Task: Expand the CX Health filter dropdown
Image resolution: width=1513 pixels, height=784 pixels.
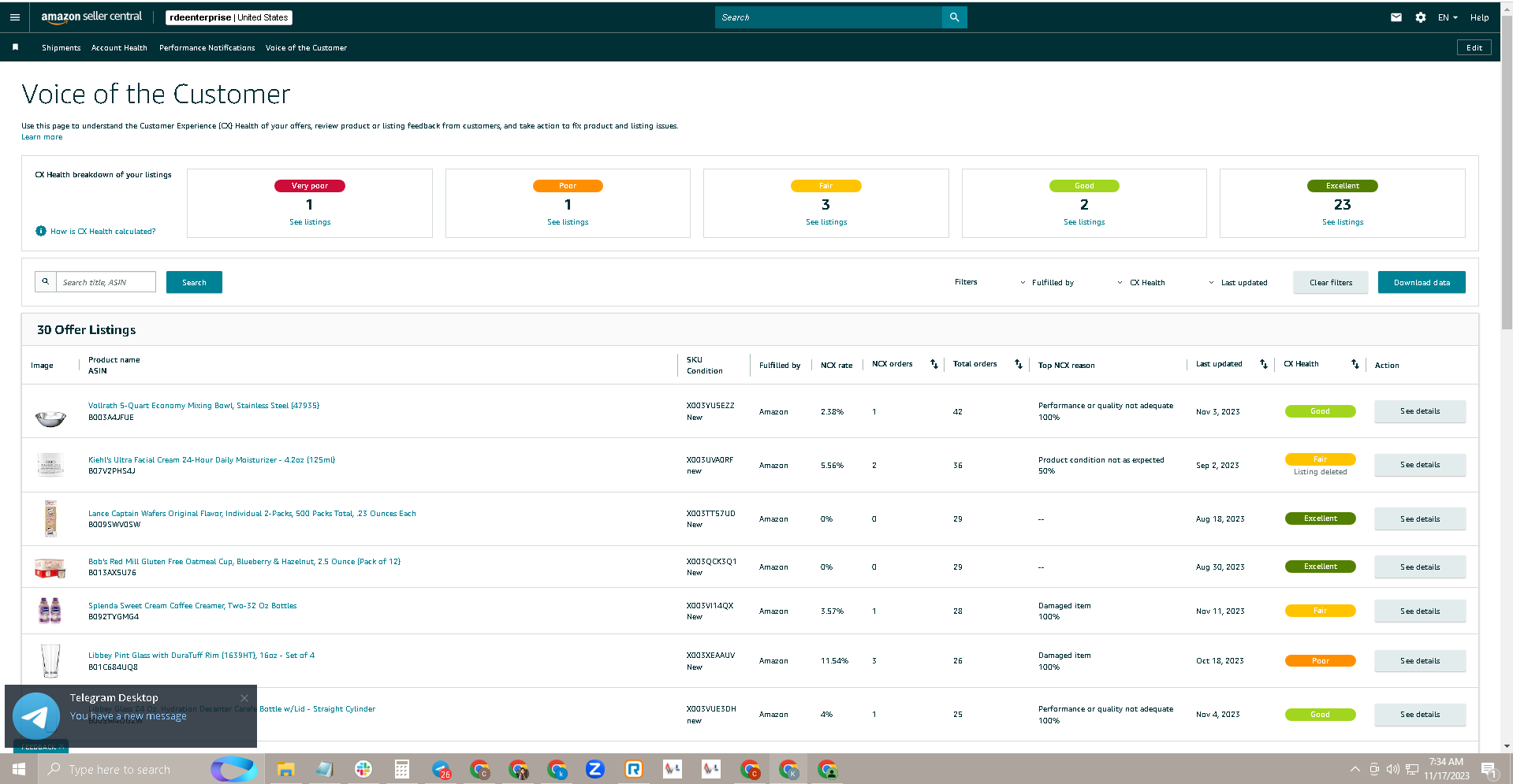Action: 1141,282
